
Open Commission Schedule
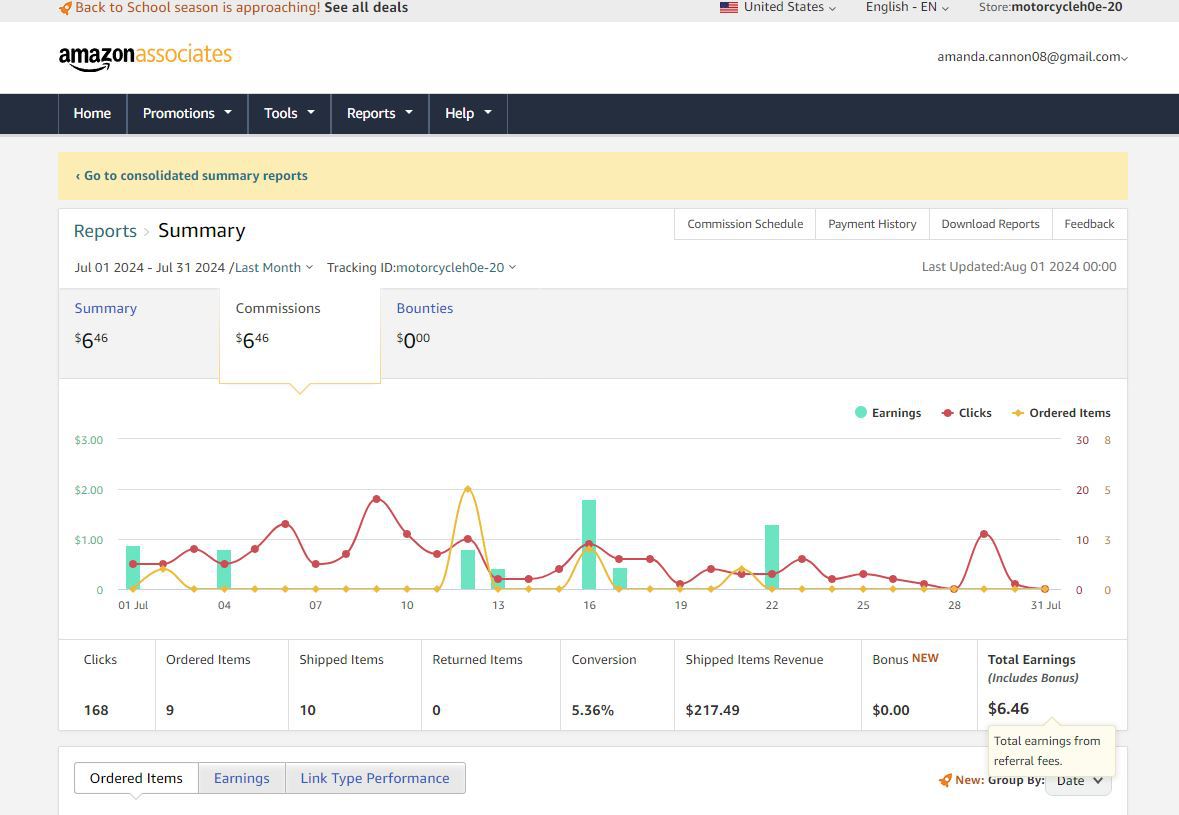pos(745,224)
